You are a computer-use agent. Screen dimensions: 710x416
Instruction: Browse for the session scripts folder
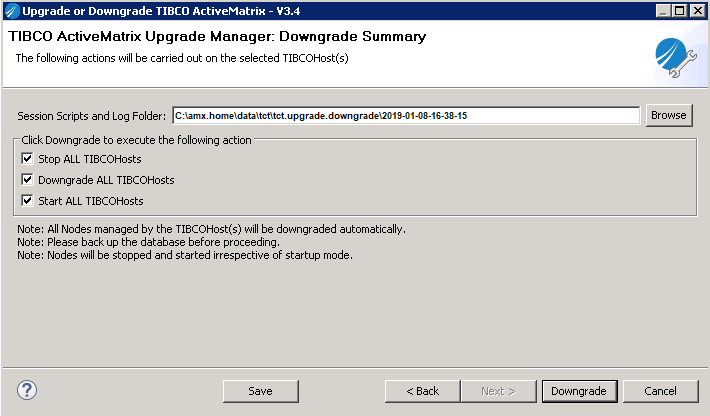point(668,115)
